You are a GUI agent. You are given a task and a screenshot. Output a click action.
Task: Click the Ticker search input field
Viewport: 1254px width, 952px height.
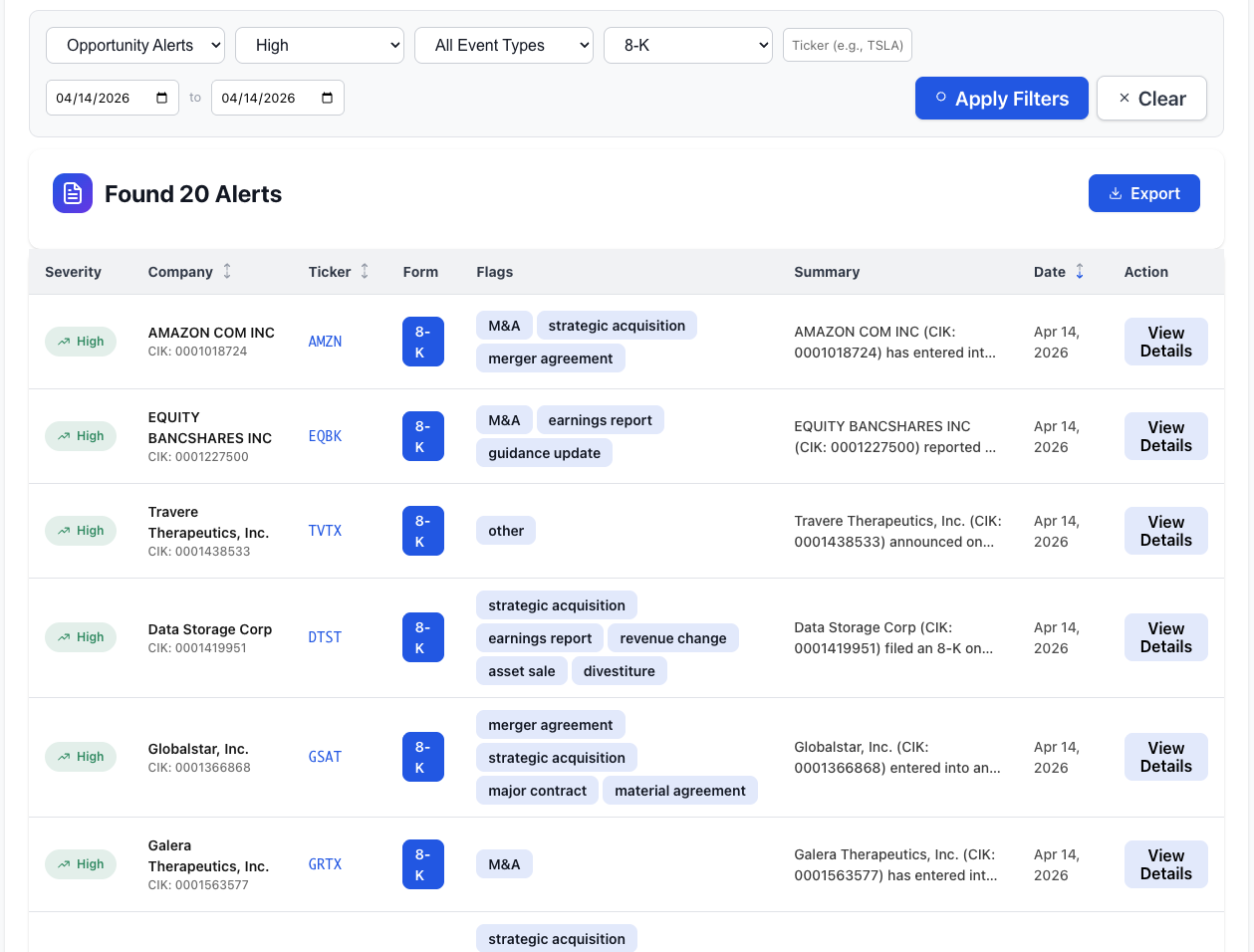pos(848,45)
